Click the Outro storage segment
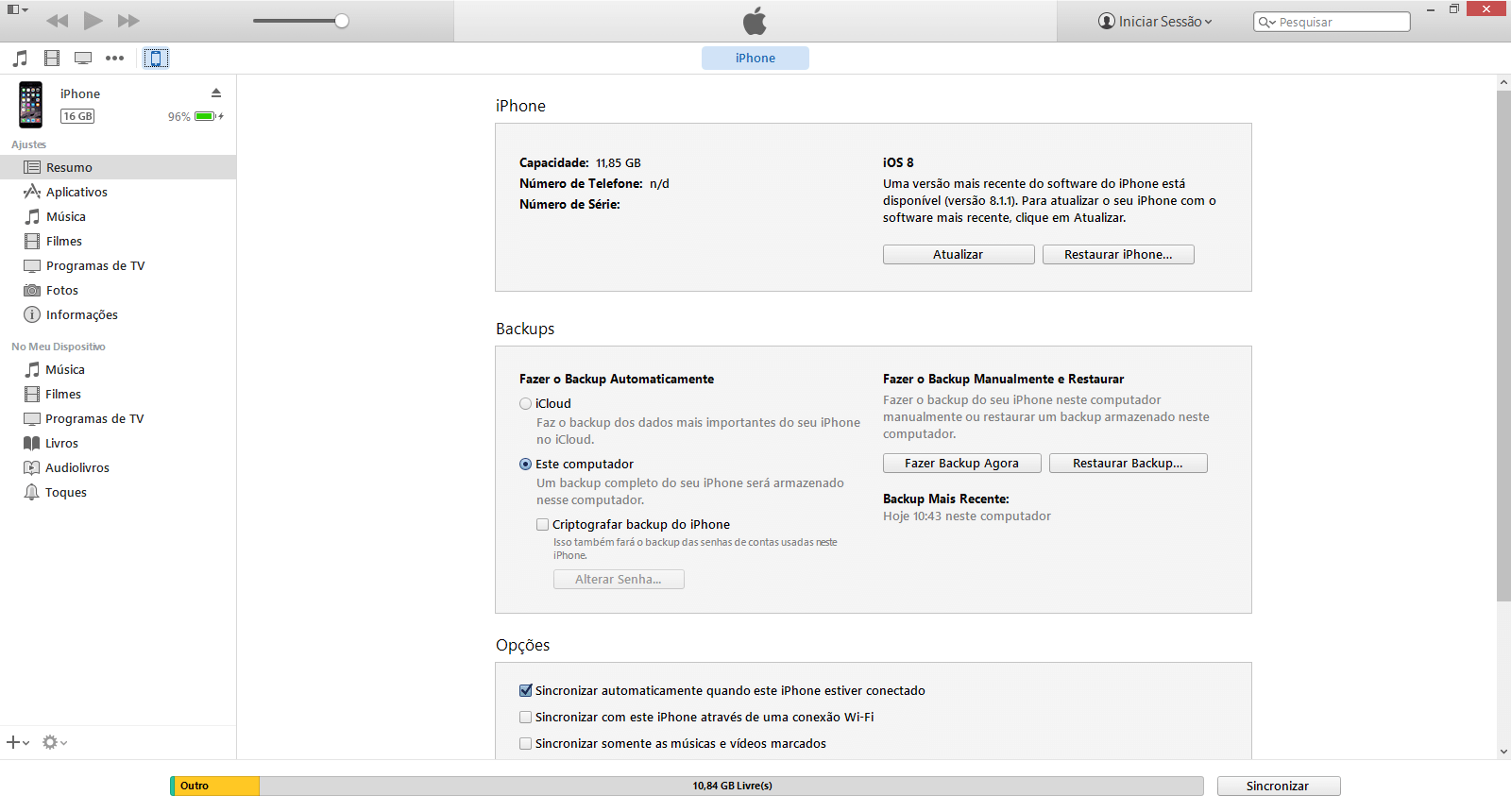 click(x=216, y=786)
